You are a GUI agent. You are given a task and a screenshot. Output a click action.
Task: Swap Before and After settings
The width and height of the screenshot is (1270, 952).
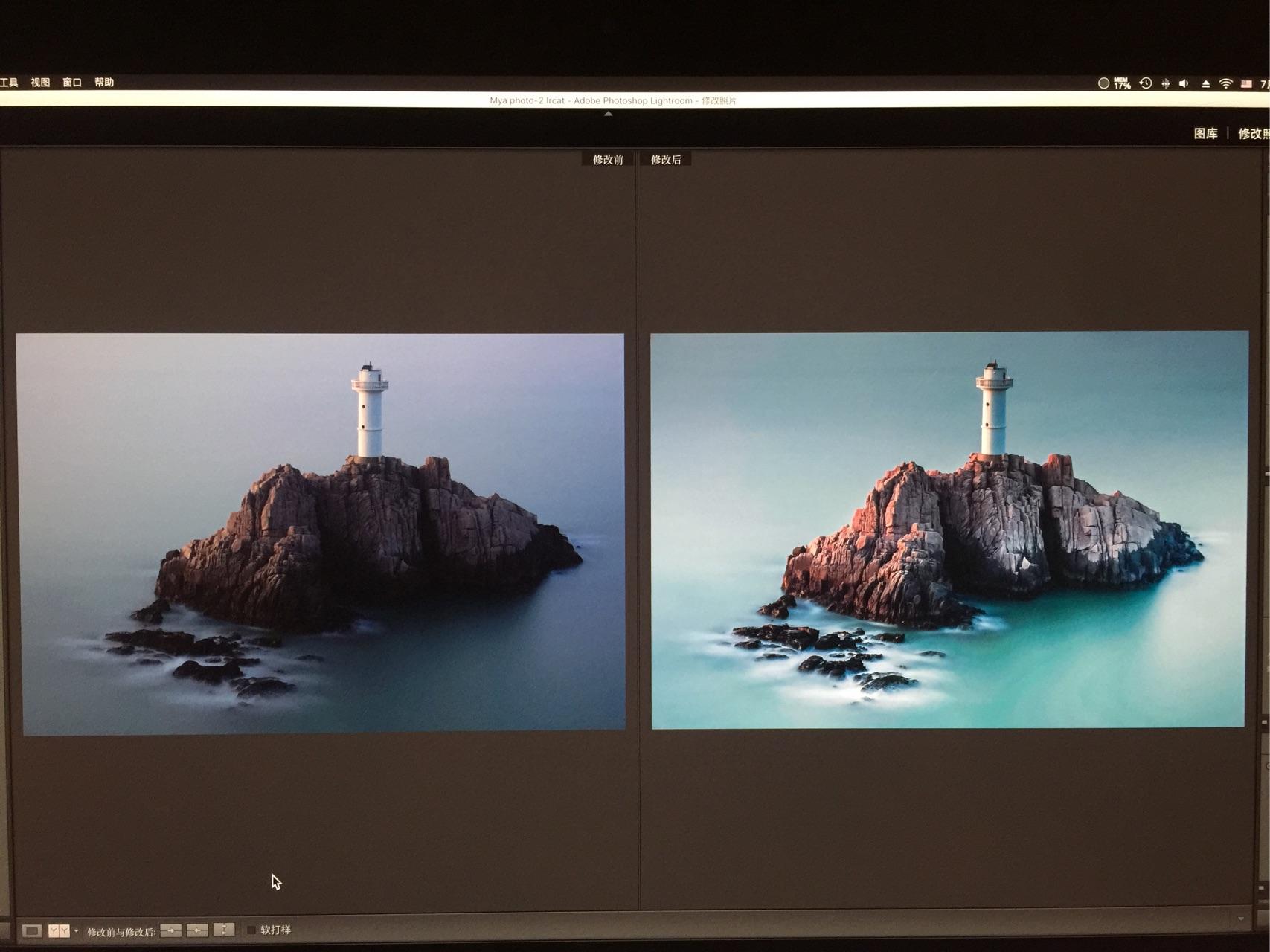[x=224, y=930]
